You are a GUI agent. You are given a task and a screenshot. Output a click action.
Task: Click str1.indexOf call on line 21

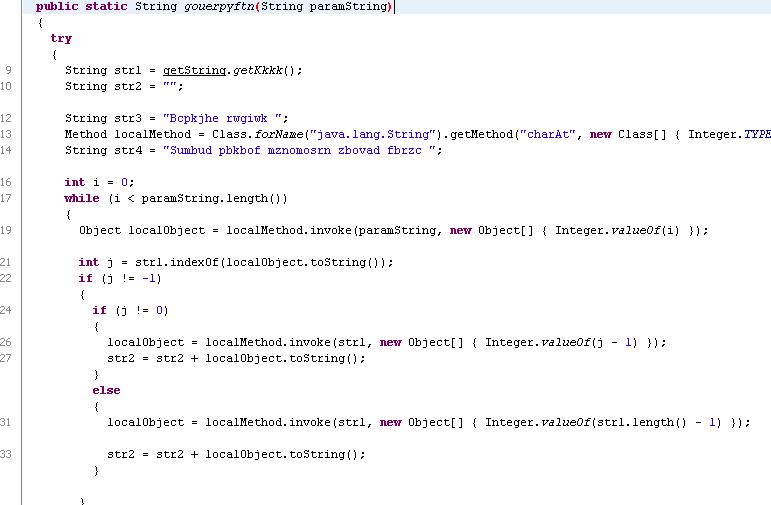[x=261, y=262]
